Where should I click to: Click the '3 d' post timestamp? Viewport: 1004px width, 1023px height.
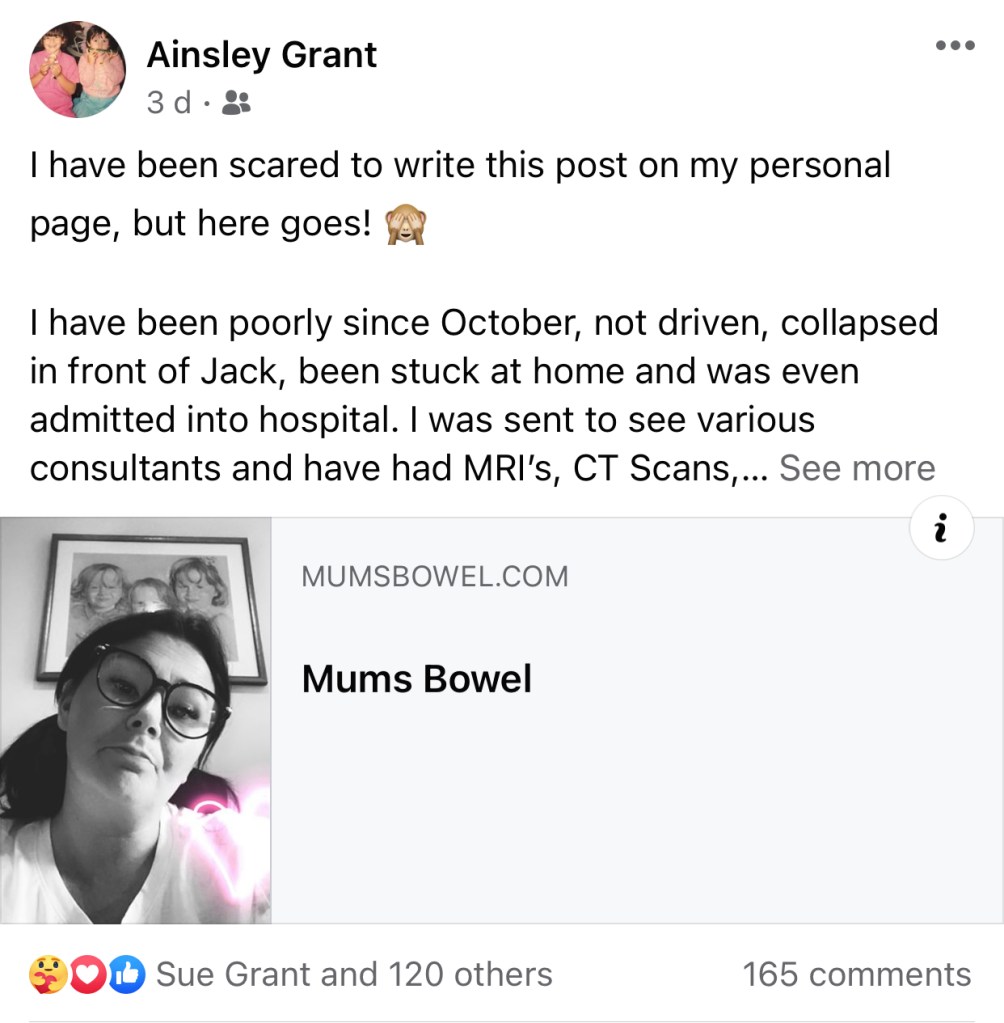click(x=168, y=102)
